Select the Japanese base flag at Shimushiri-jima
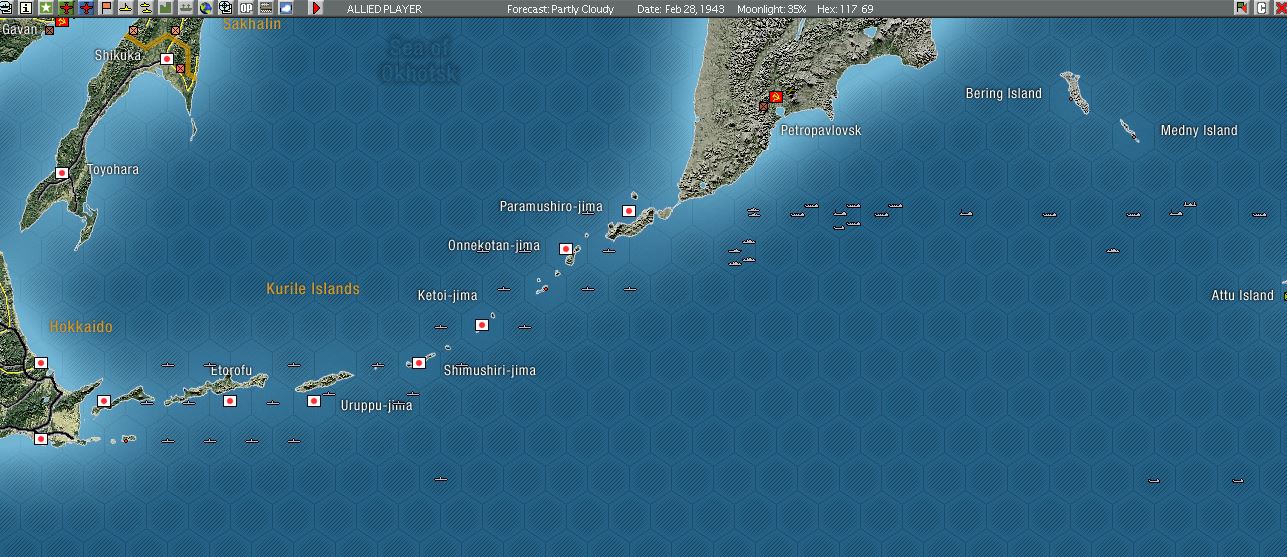This screenshot has width=1287, height=557. (x=419, y=363)
